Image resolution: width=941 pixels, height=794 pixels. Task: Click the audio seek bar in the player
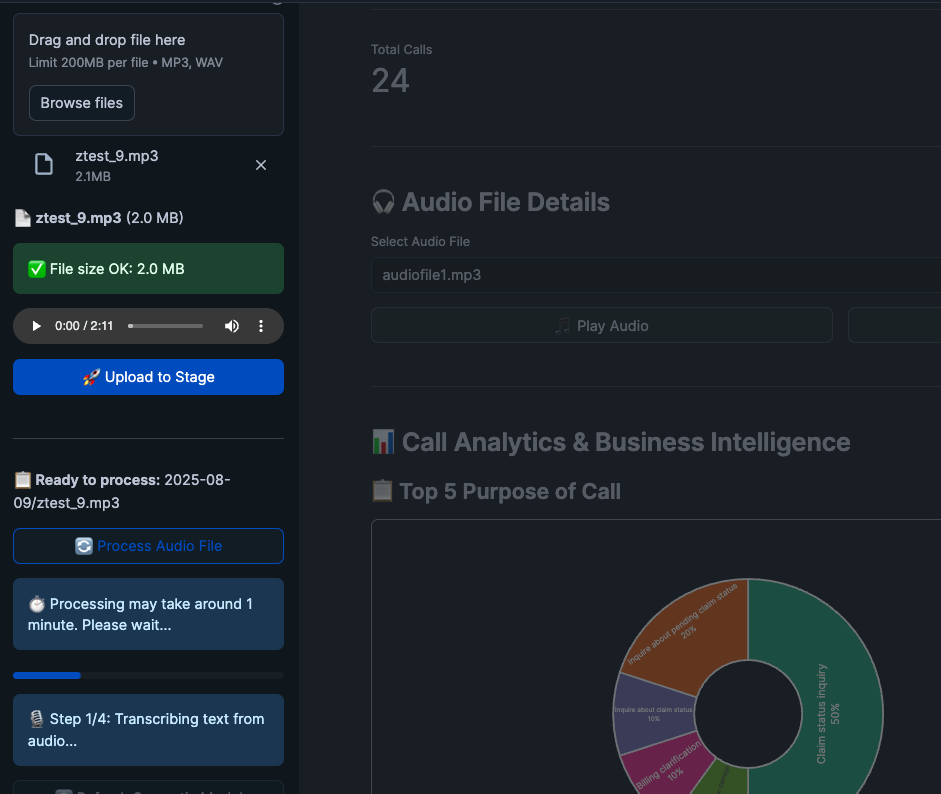point(166,326)
